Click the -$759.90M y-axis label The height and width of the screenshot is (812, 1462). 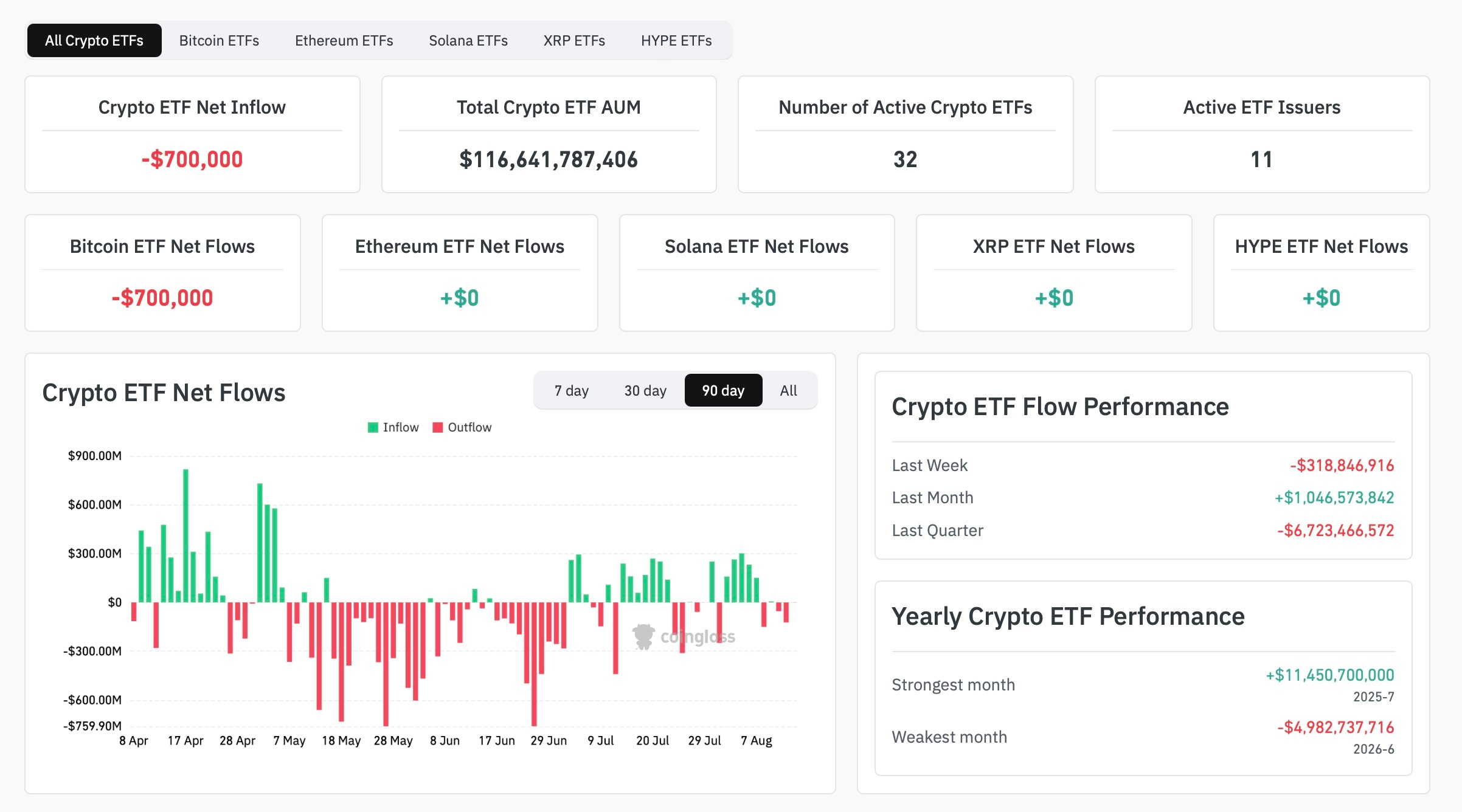[92, 726]
